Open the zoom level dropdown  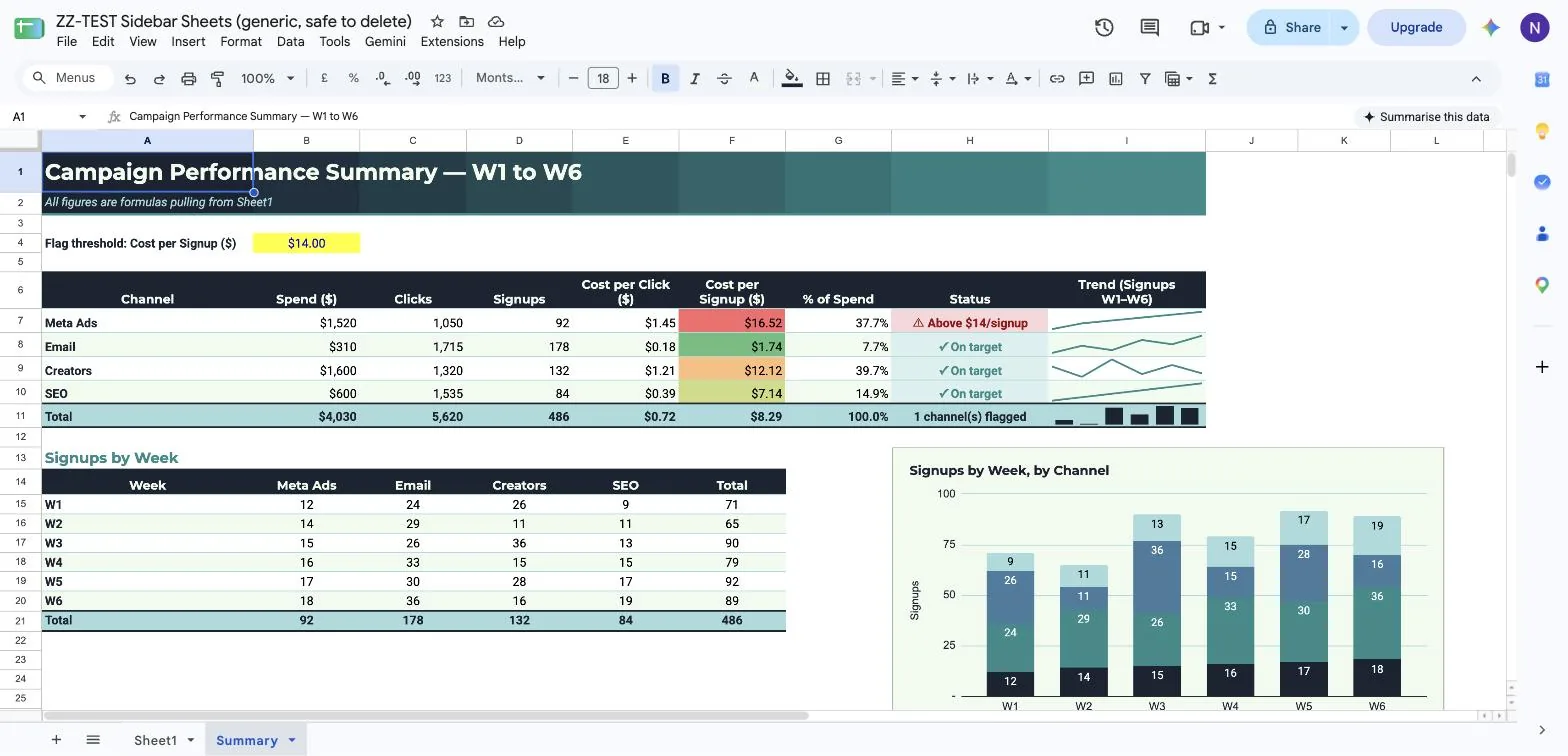click(x=268, y=78)
